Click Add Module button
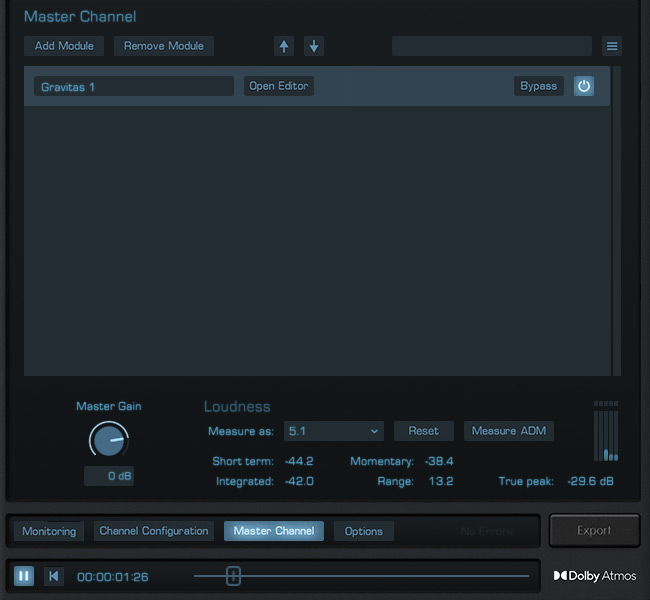Screen dimensions: 650x600 (x=64, y=46)
